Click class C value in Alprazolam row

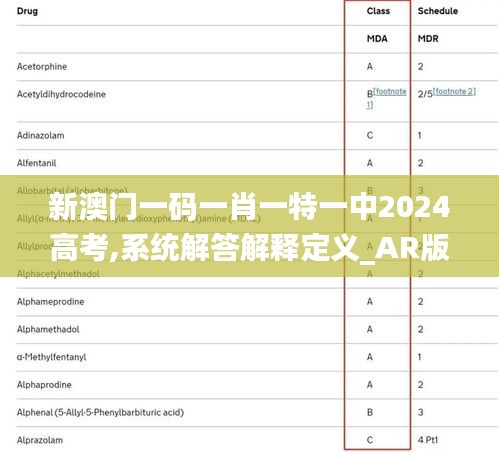[x=370, y=440]
